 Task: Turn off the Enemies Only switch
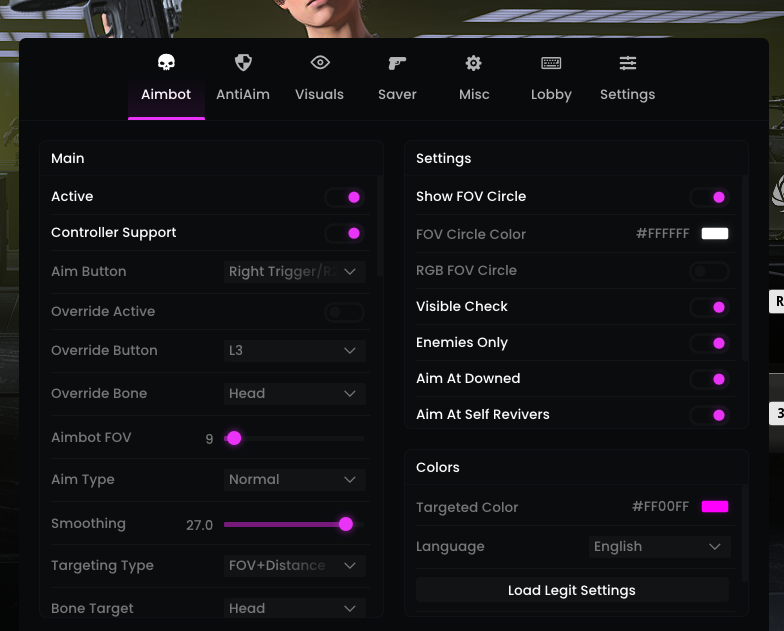click(x=710, y=343)
